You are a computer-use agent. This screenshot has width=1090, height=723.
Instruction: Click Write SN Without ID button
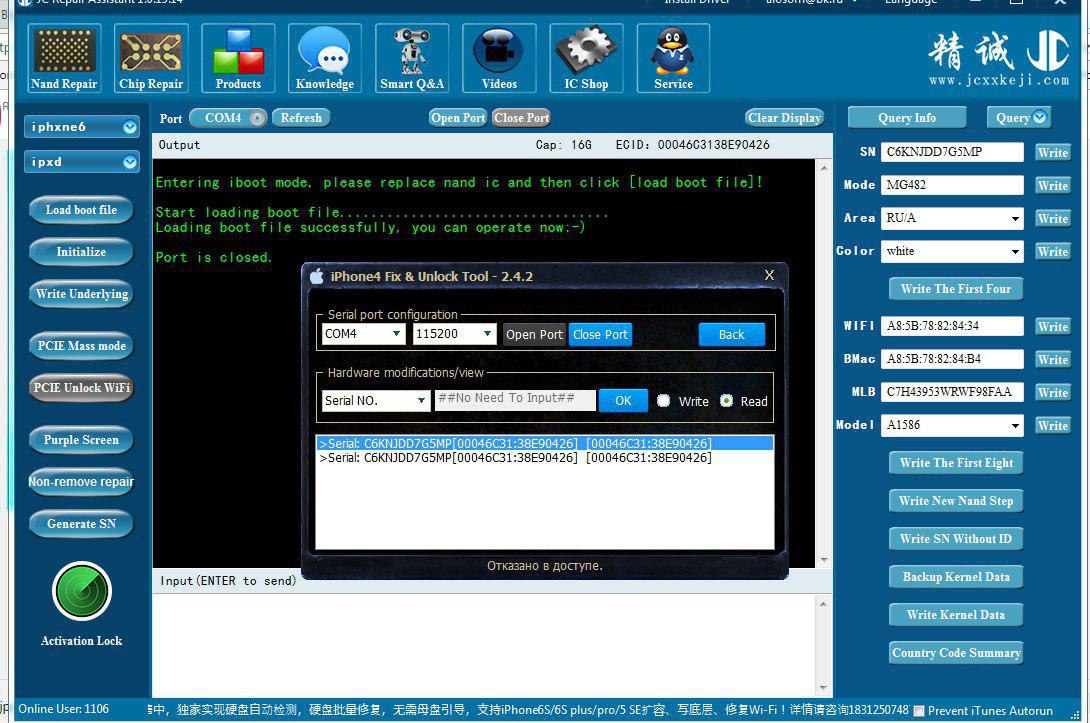[956, 539]
